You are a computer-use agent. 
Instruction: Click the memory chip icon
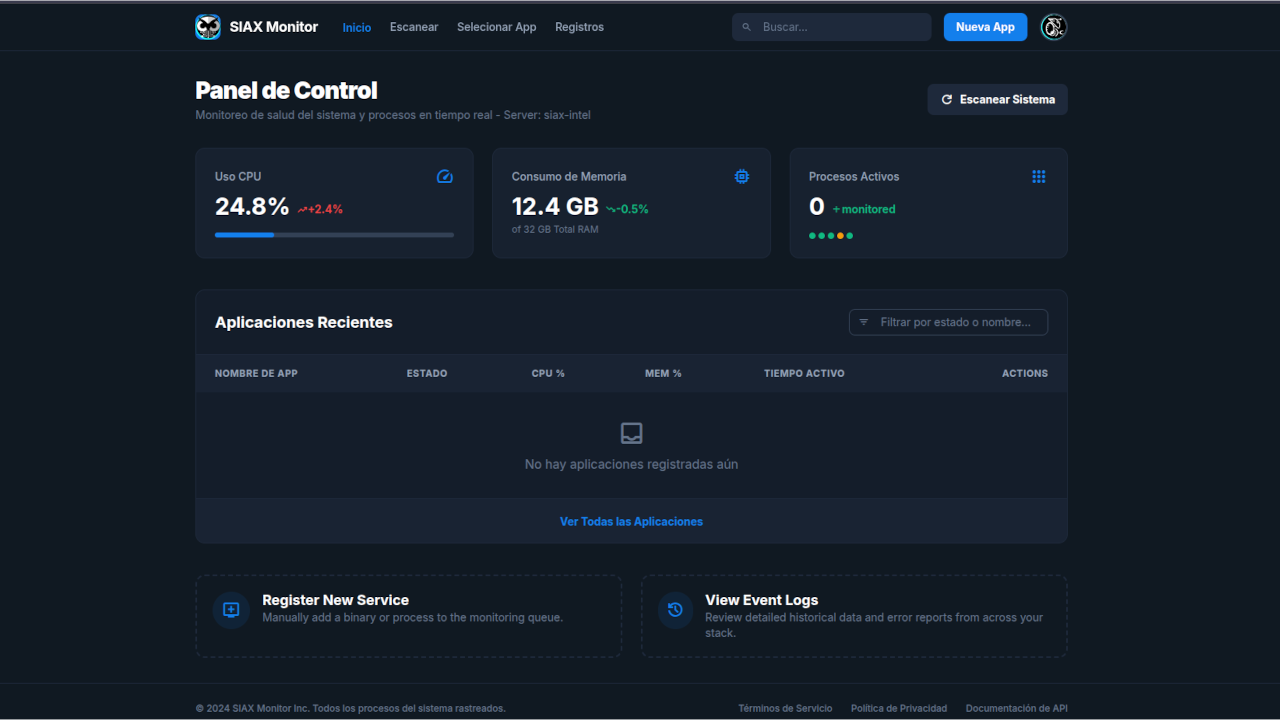(x=741, y=177)
